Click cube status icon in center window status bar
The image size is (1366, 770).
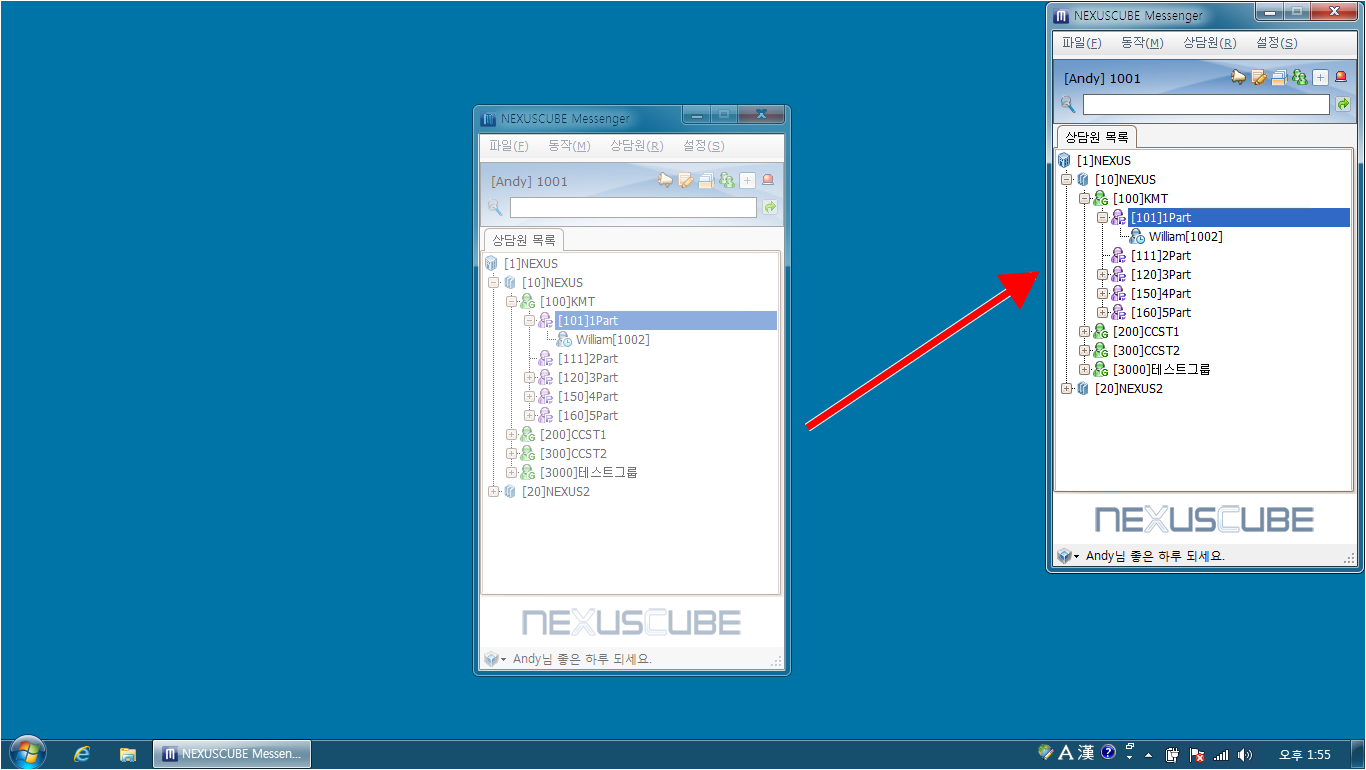click(491, 659)
